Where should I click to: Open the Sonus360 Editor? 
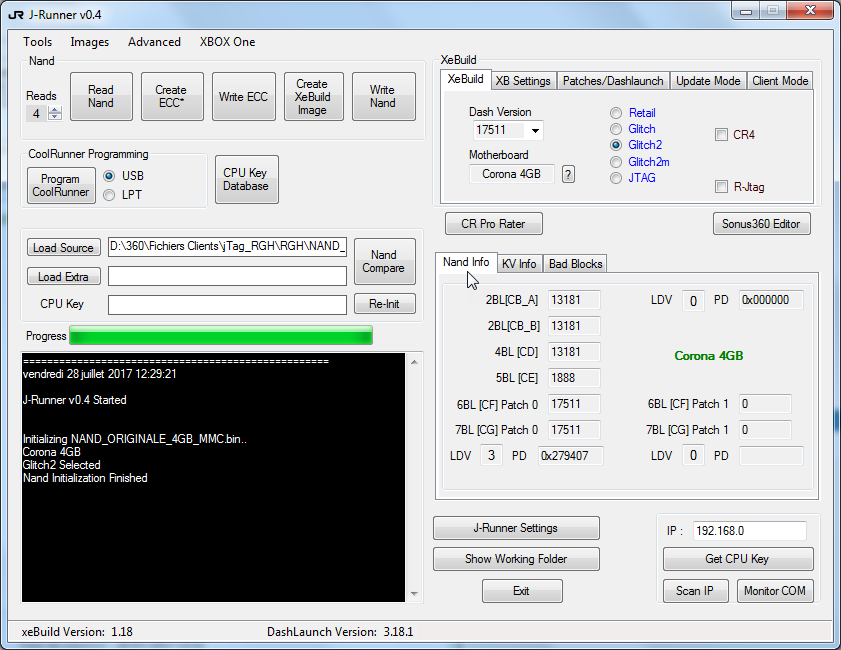tap(761, 224)
